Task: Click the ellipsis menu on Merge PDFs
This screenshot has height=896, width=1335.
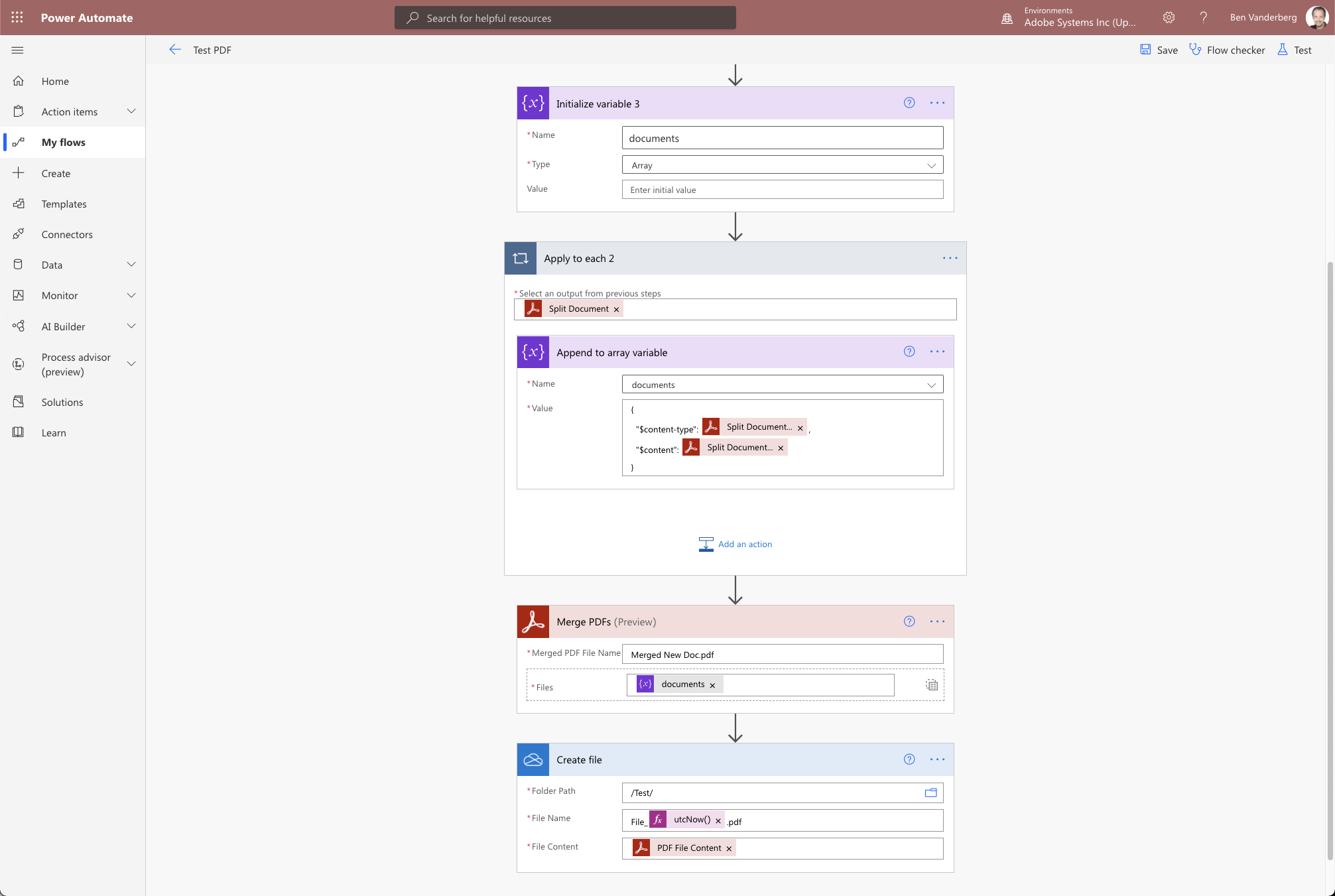Action: click(x=935, y=621)
